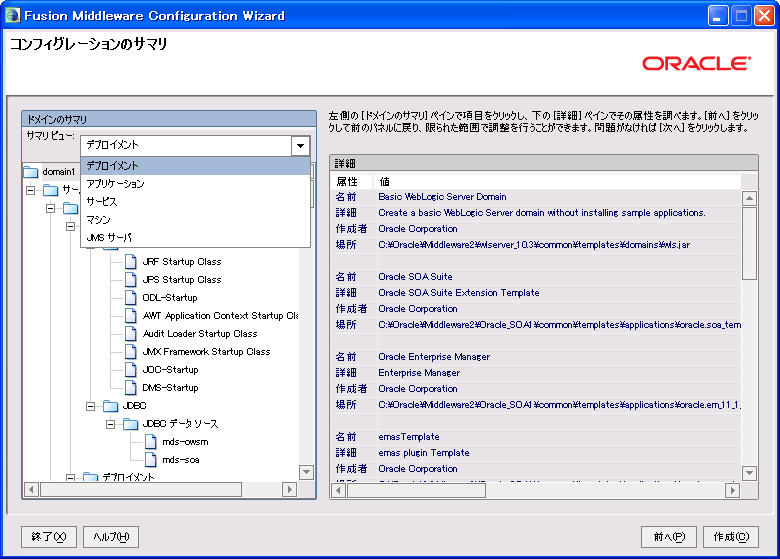This screenshot has height=559, width=780.
Task: Click the ヘルプ(H) button
Action: click(x=111, y=537)
